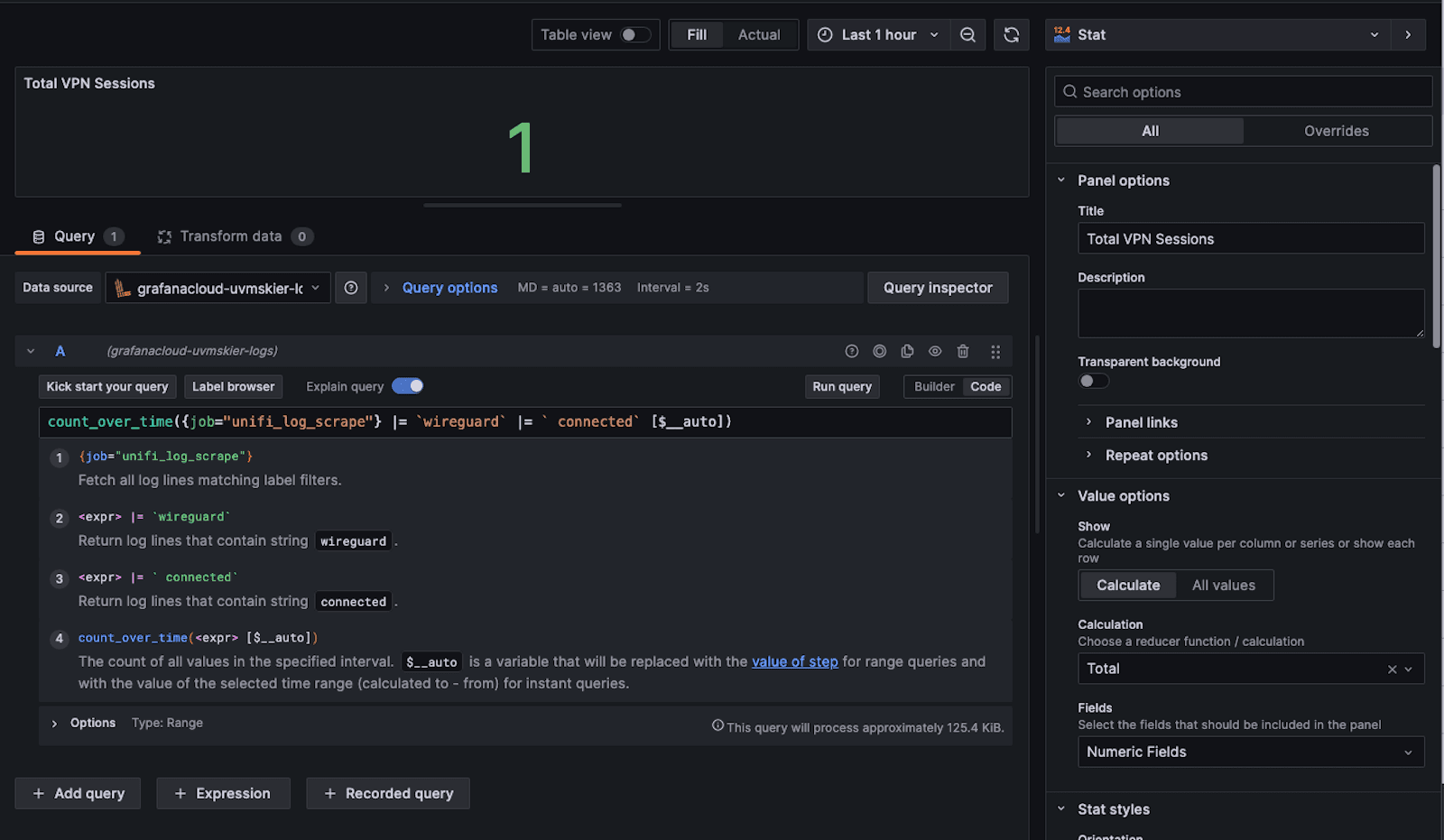This screenshot has height=840, width=1444.
Task: Switch to the Query tab
Action: 78,236
